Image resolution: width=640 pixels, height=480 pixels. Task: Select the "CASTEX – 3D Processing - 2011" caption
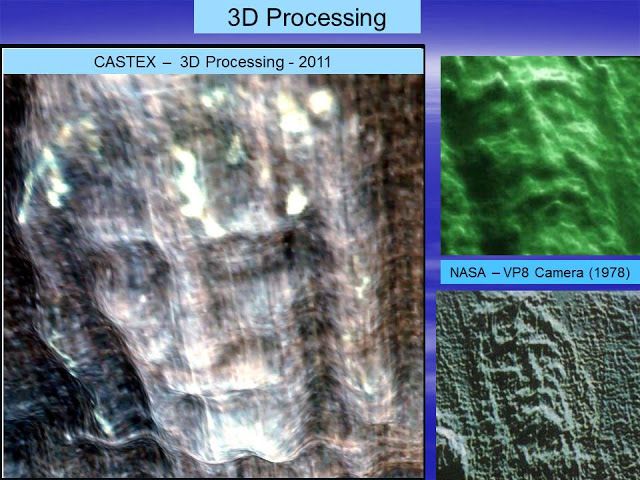point(212,62)
